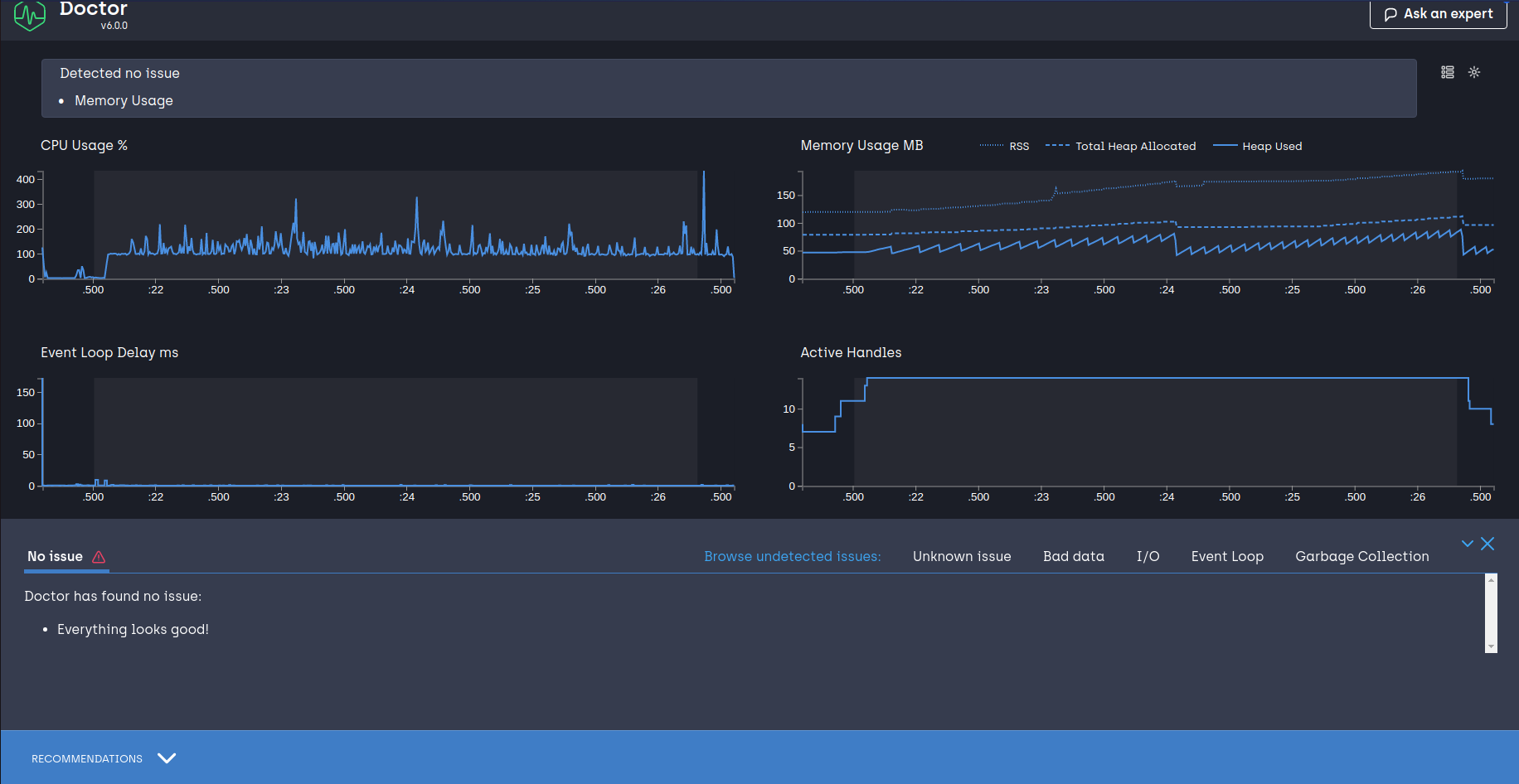The image size is (1519, 784).
Task: Open Event Loop issue tab
Action: (x=1227, y=556)
